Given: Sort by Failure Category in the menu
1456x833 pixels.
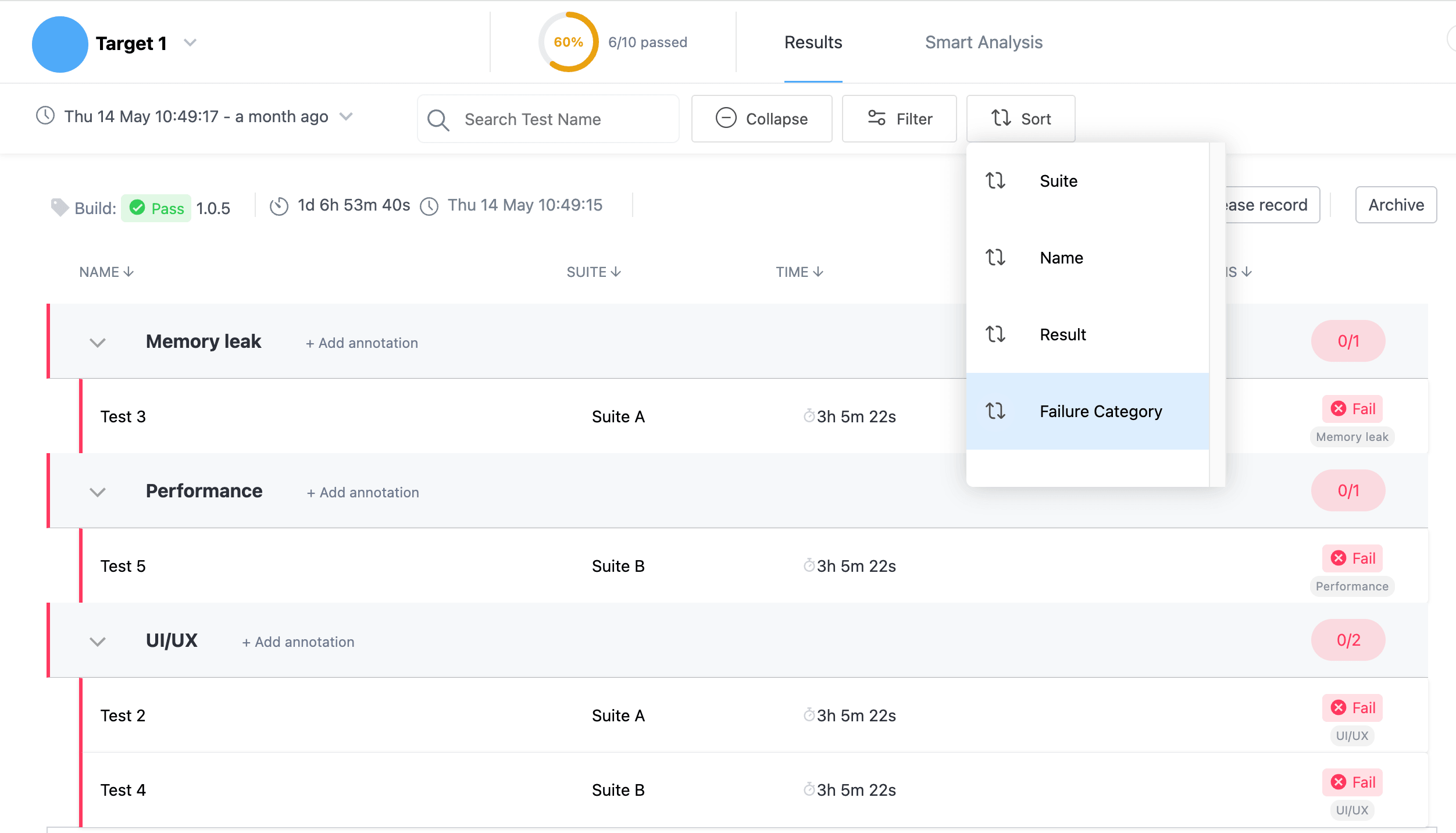Looking at the screenshot, I should click(x=1087, y=411).
